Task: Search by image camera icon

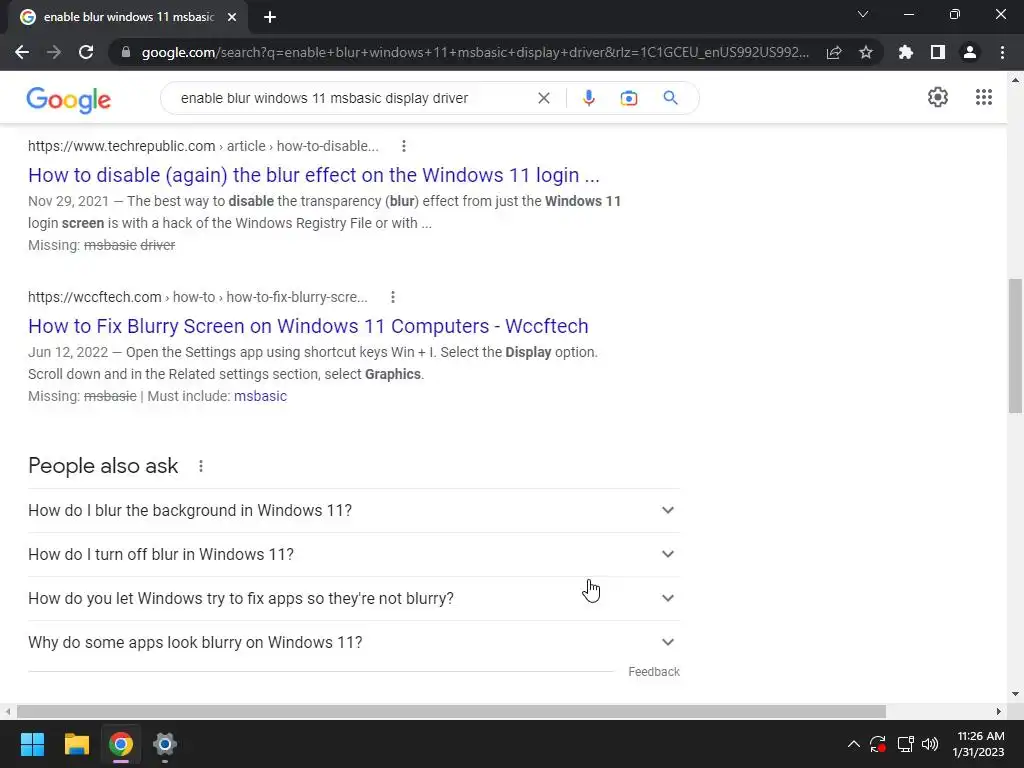Action: click(629, 98)
